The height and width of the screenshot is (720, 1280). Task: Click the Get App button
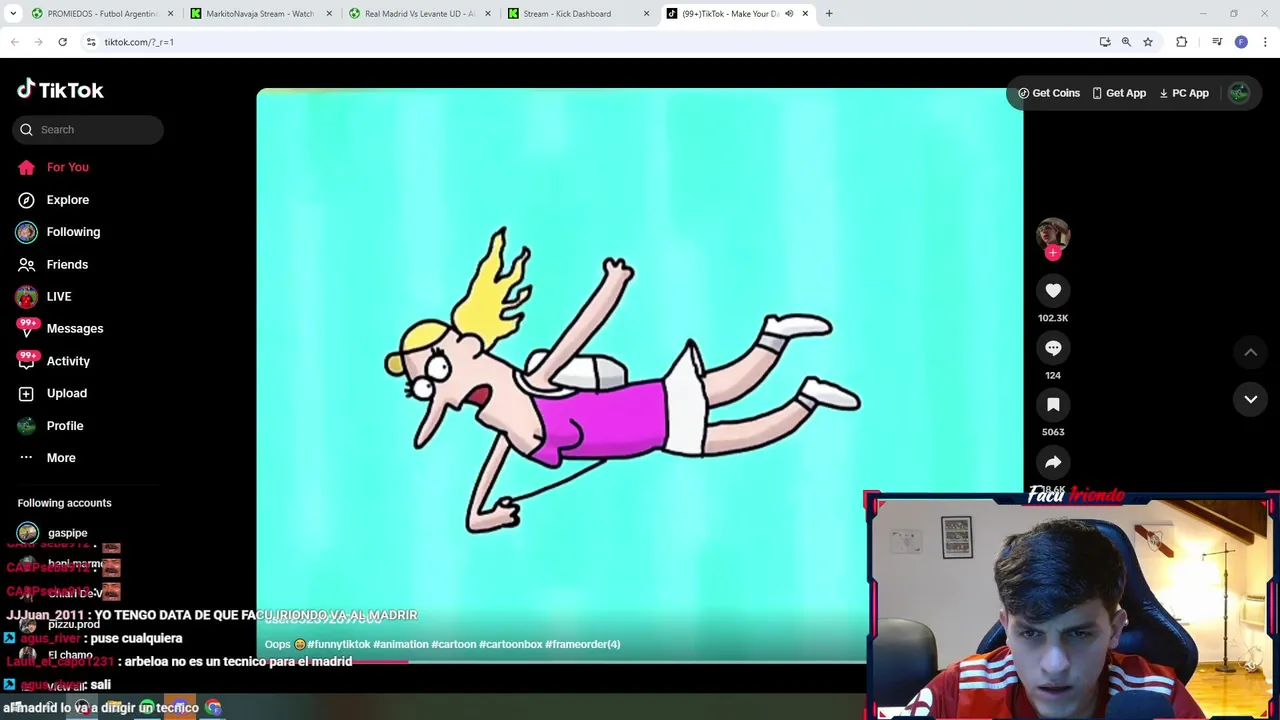[x=1119, y=93]
